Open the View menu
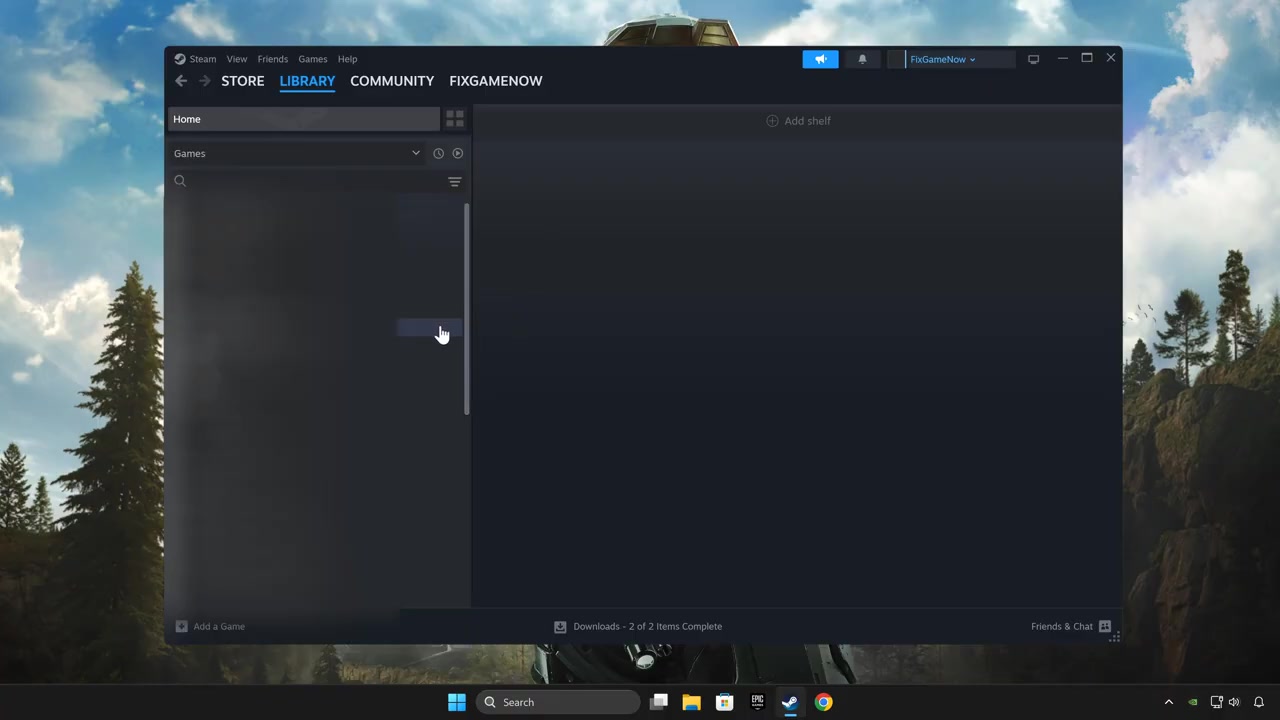1280x720 pixels. click(x=236, y=59)
